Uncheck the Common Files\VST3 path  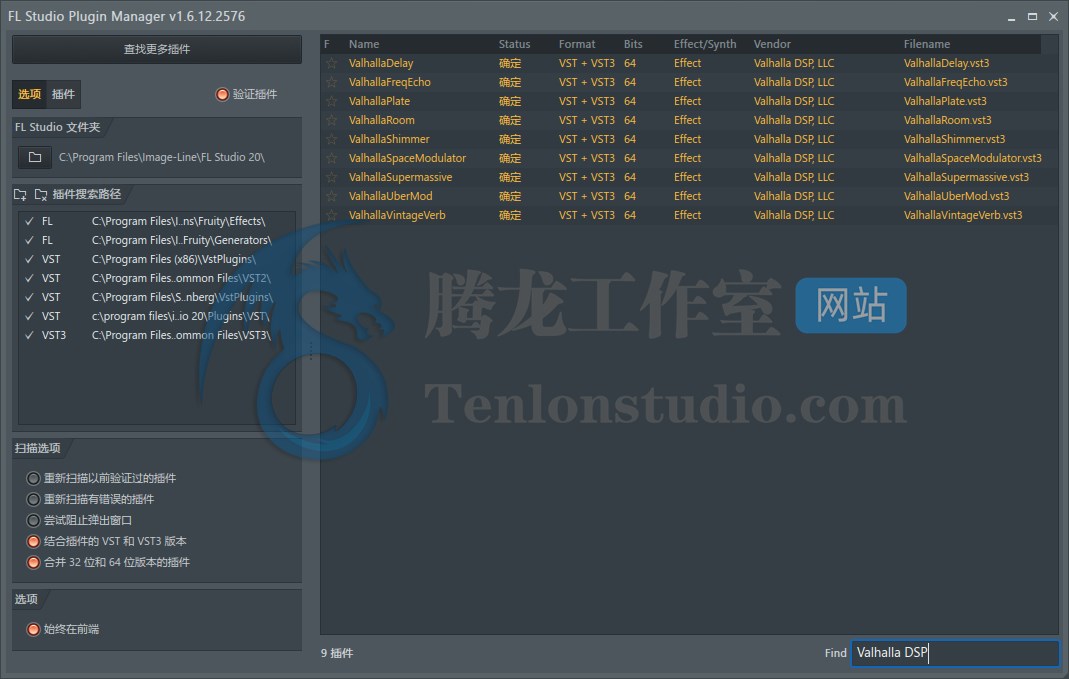29,335
